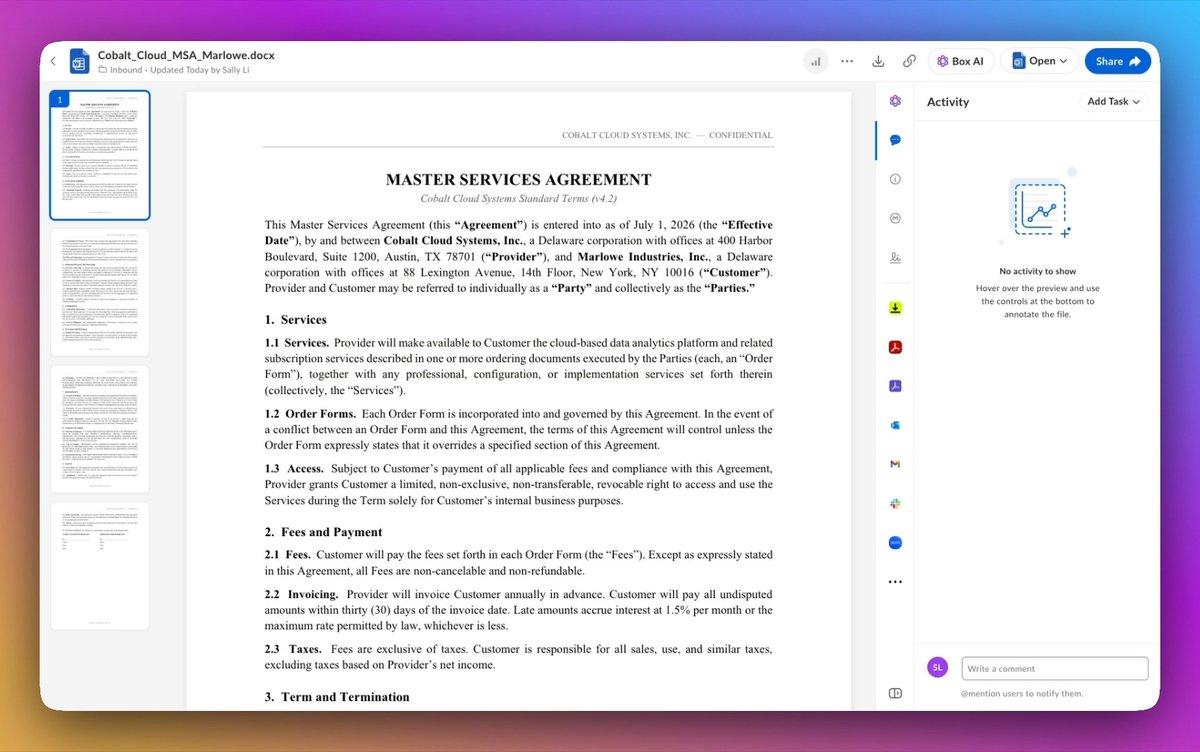Click the Activity panel heading

(x=948, y=102)
